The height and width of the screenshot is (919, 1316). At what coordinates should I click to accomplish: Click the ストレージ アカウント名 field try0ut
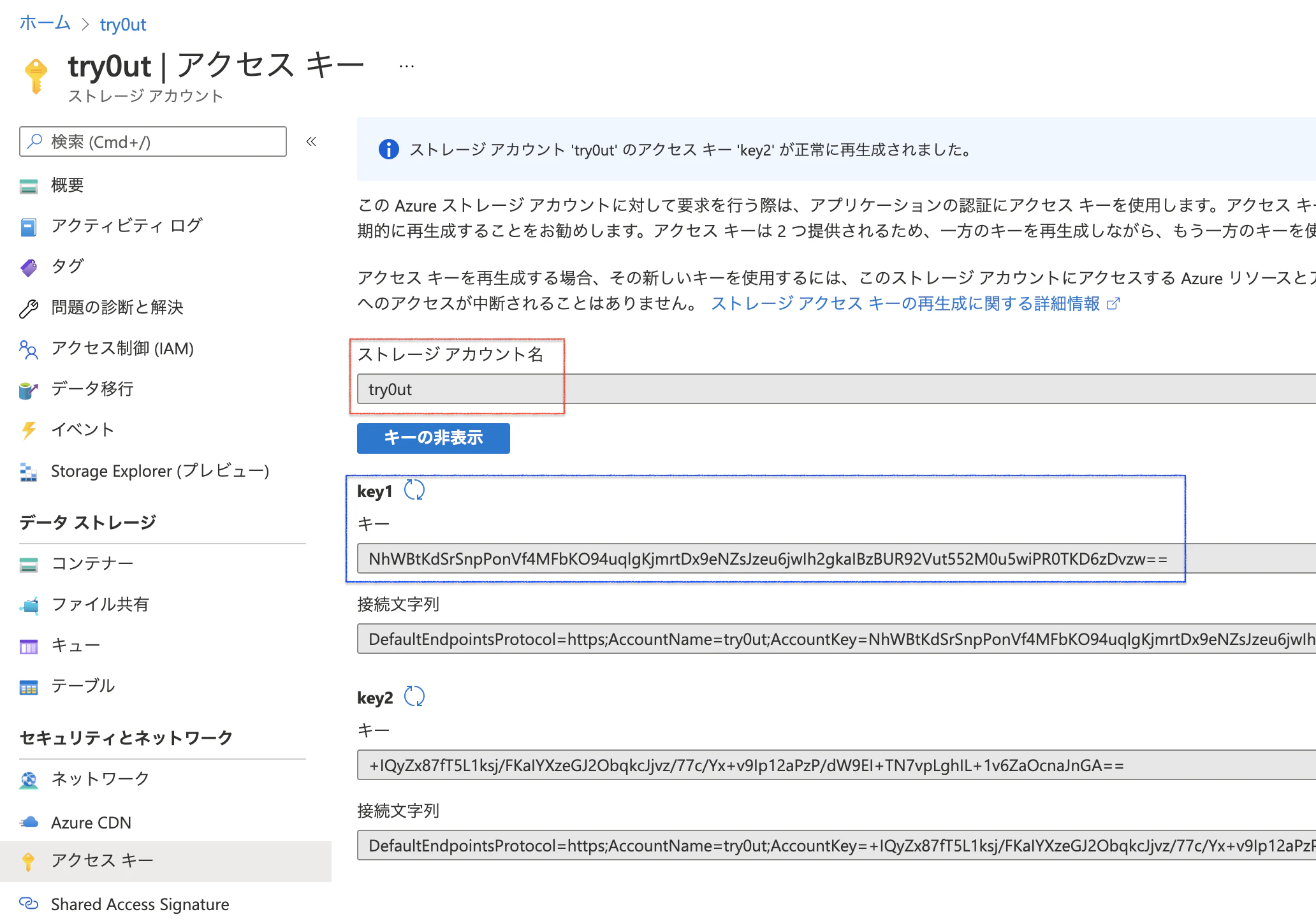837,389
